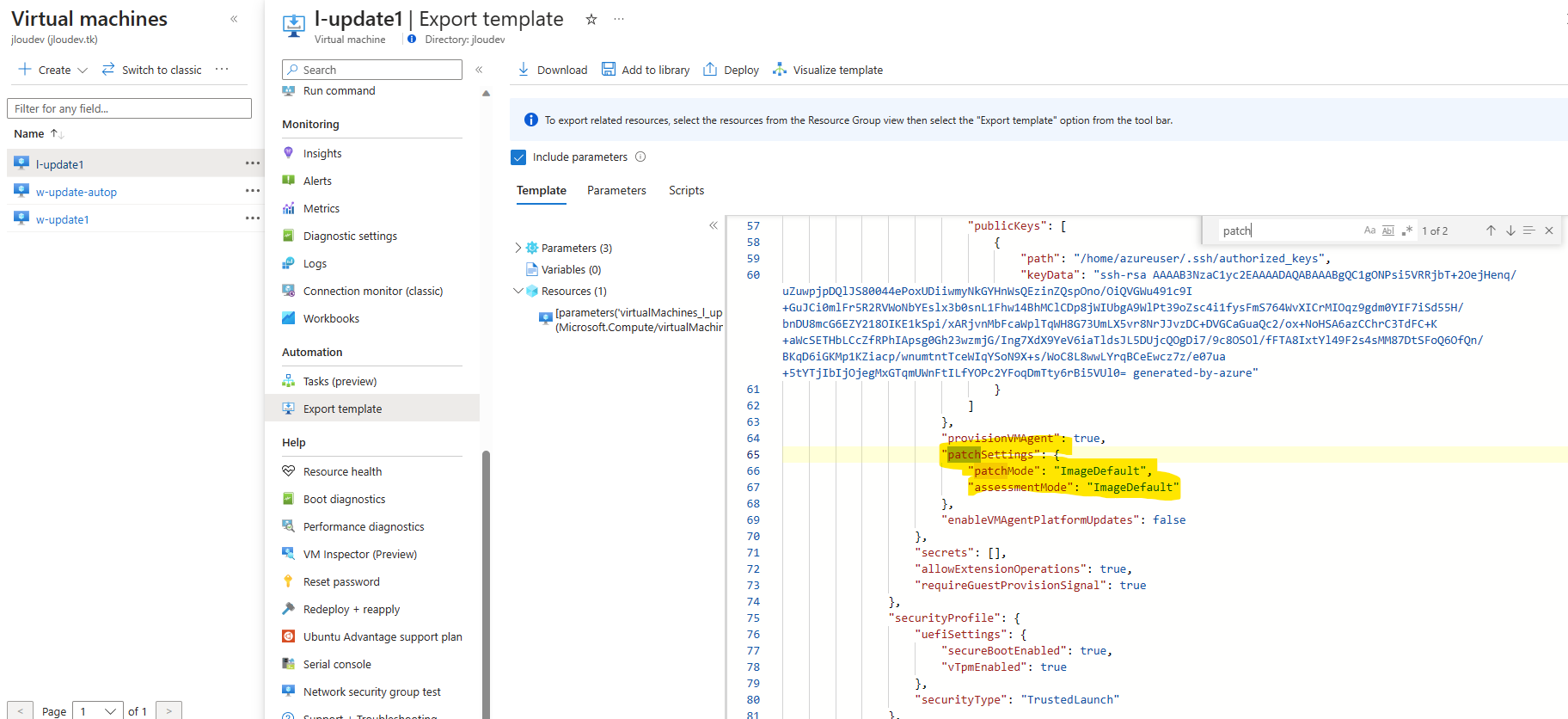Close the find widget
Screen dimensions: 1568x719
1549,230
